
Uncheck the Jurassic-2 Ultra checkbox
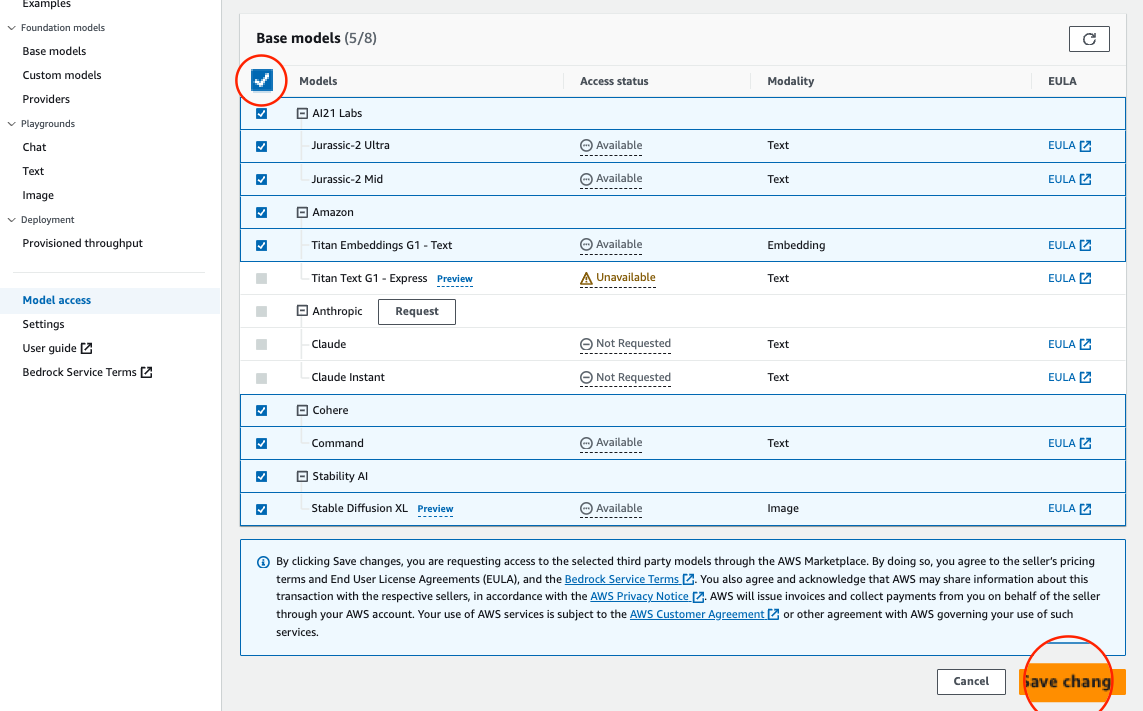[262, 147]
